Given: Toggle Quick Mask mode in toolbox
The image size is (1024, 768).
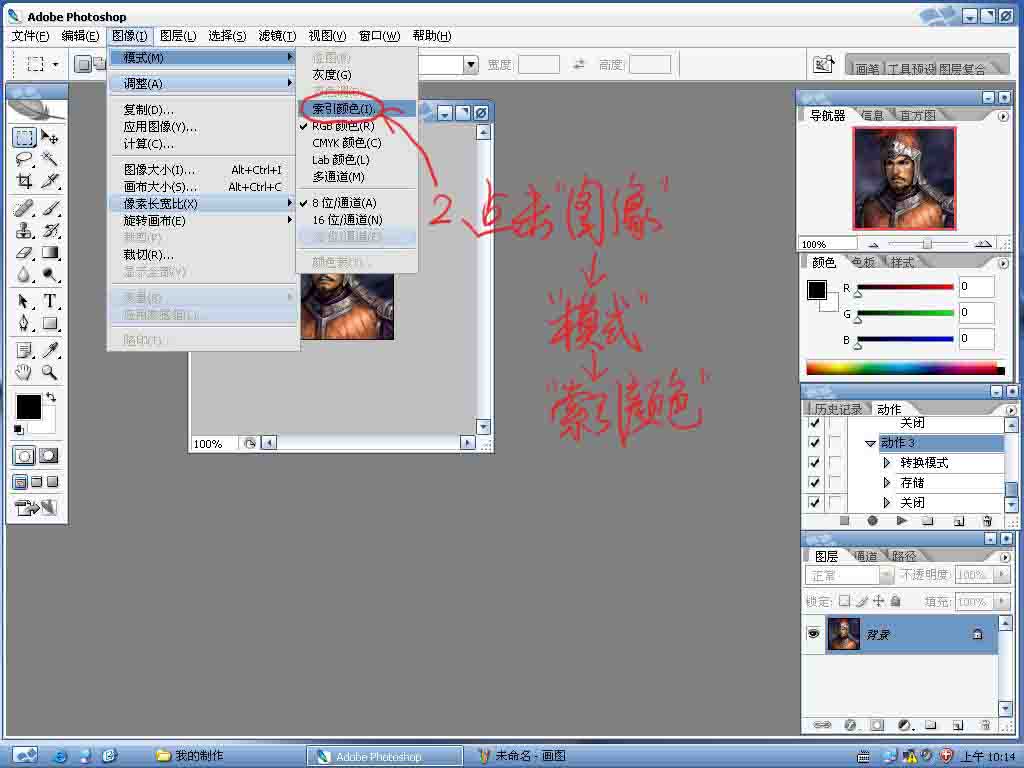Looking at the screenshot, I should (49, 456).
